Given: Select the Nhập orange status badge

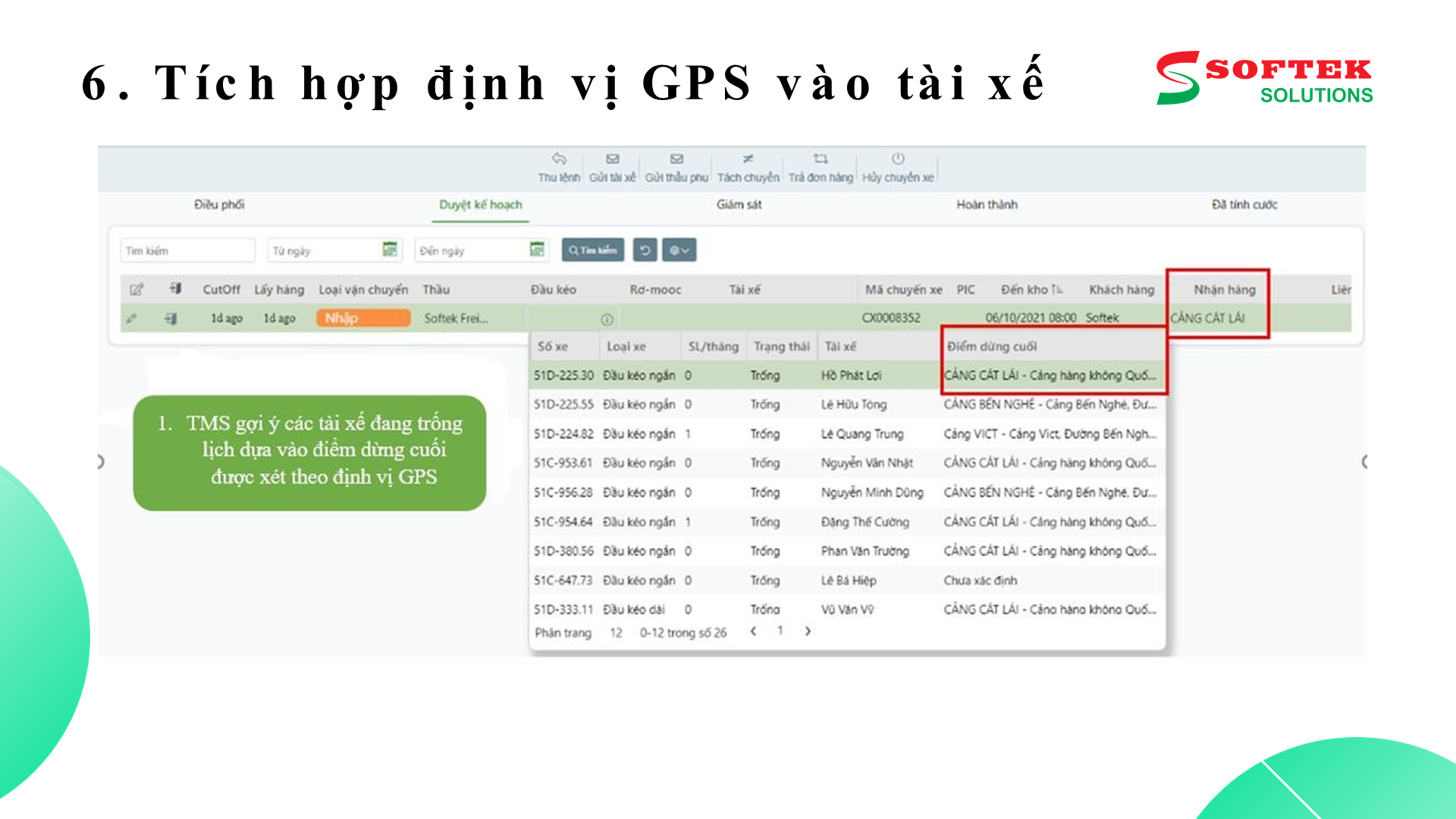Looking at the screenshot, I should coord(362,318).
